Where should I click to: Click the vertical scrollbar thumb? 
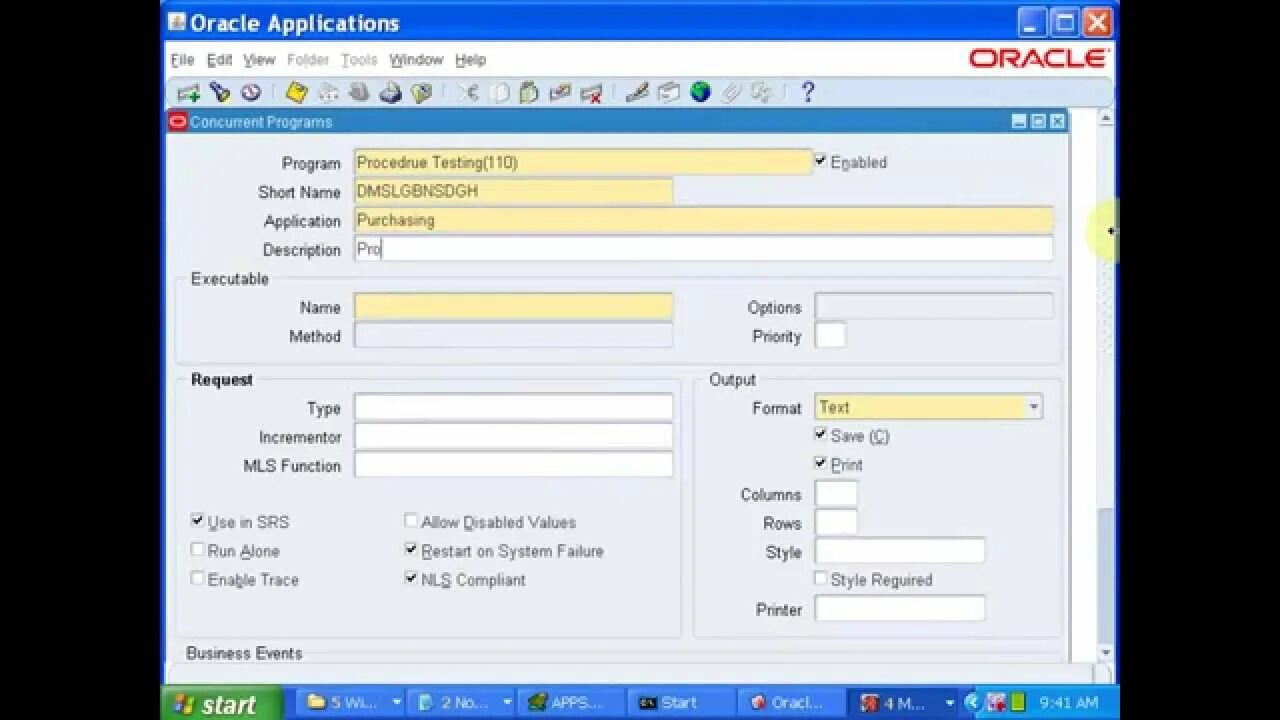1105,574
